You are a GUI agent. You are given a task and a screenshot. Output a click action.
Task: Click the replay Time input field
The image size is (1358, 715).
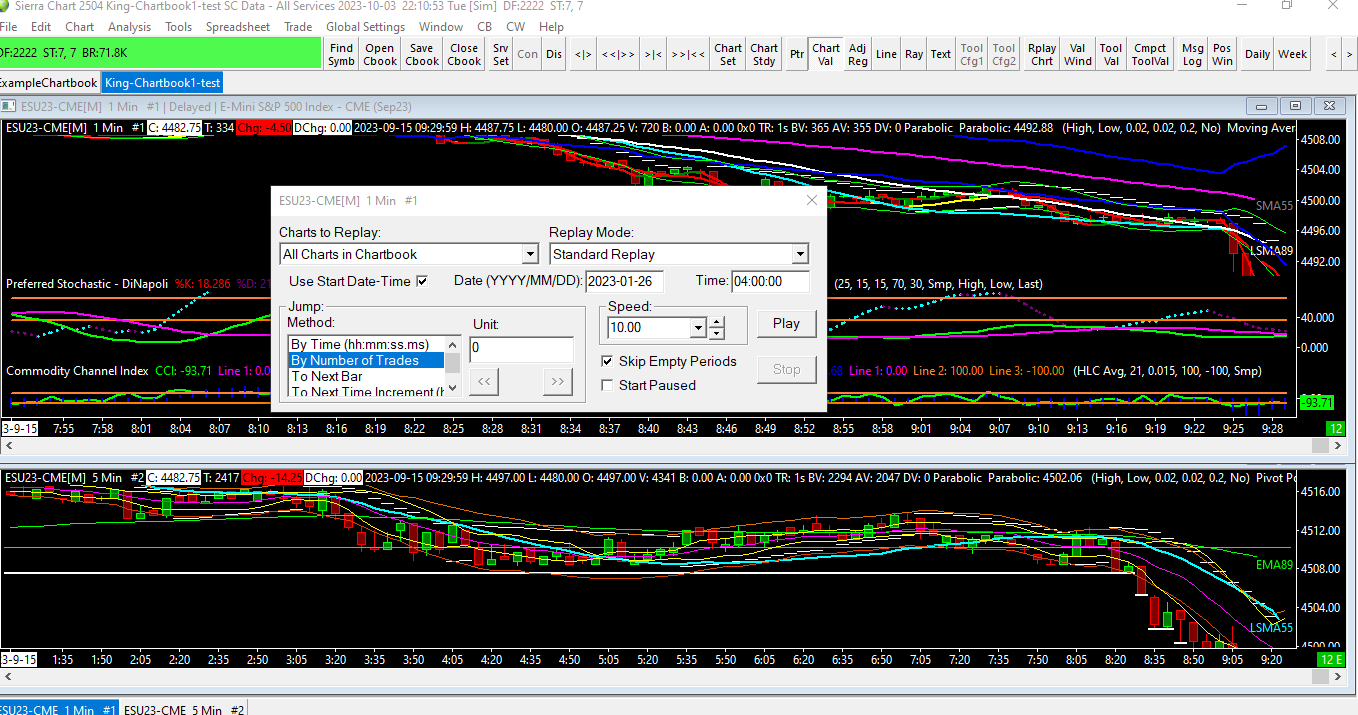(769, 281)
